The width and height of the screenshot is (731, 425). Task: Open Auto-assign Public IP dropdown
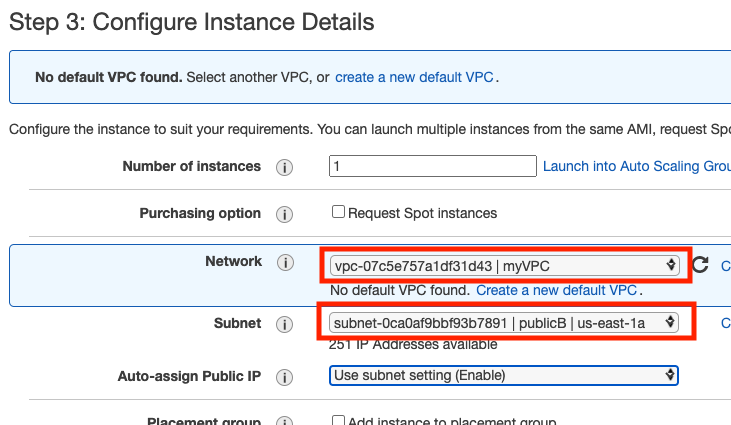(x=503, y=375)
